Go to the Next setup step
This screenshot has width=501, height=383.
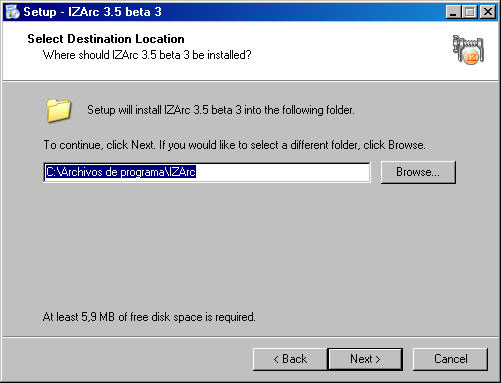365,359
